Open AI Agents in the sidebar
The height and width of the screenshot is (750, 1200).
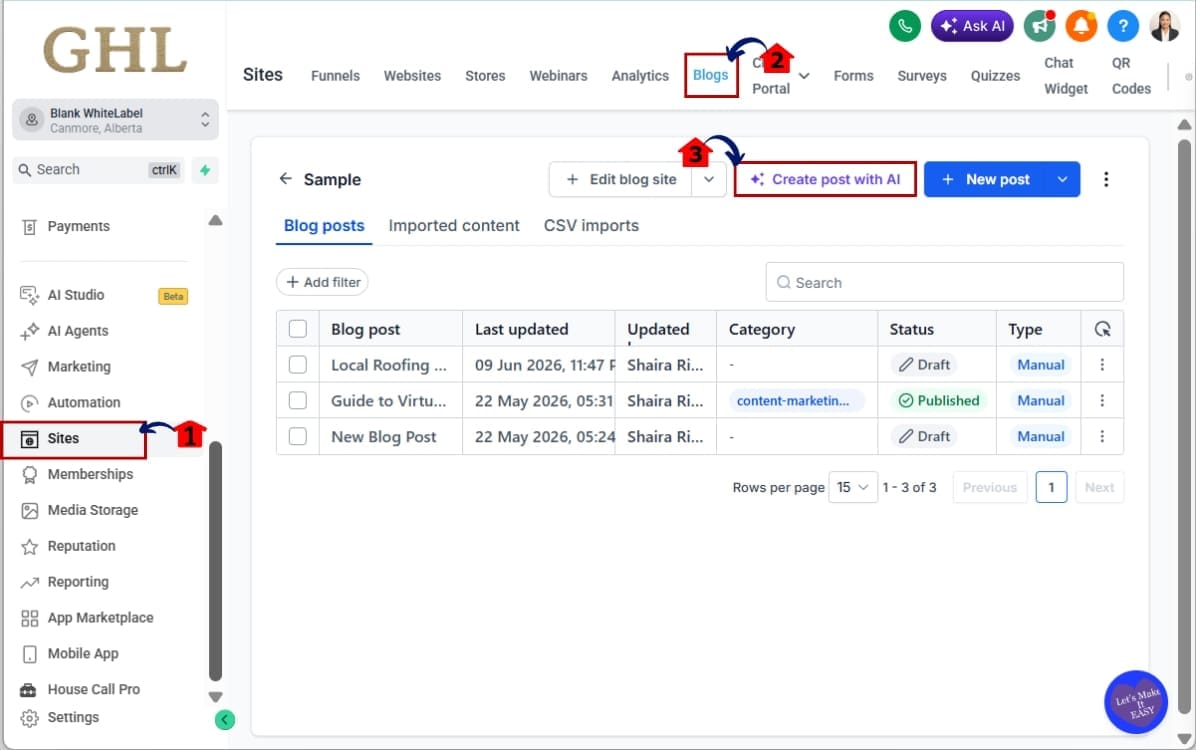click(x=78, y=331)
